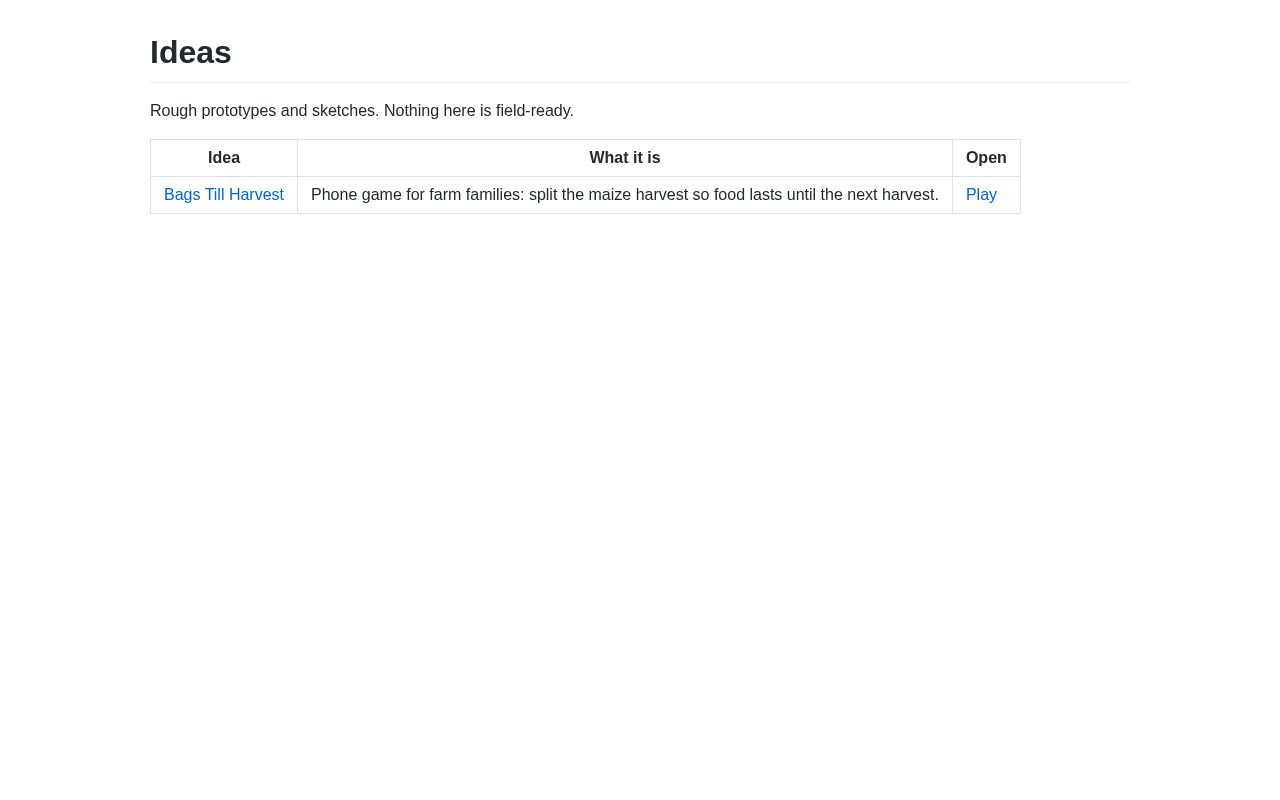This screenshot has height=800, width=1280.
Task: Click the 'Phone game for farm families' description cell
Action: tap(625, 195)
